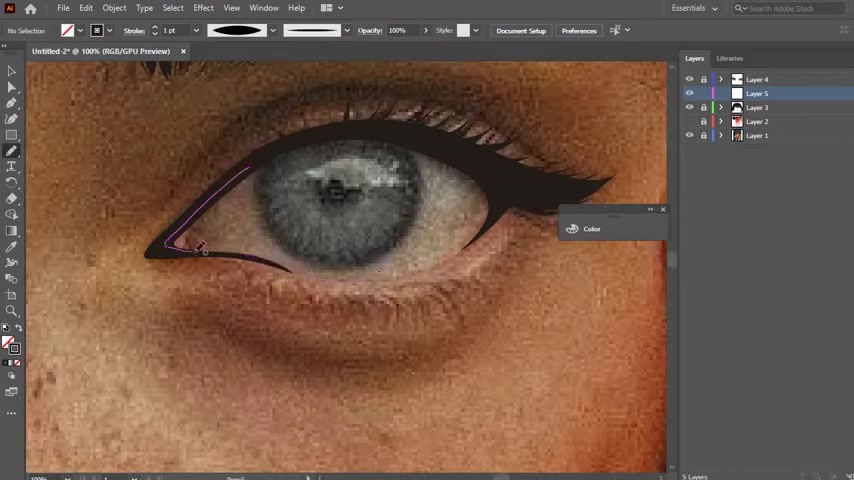Select the Type tool

point(11,167)
